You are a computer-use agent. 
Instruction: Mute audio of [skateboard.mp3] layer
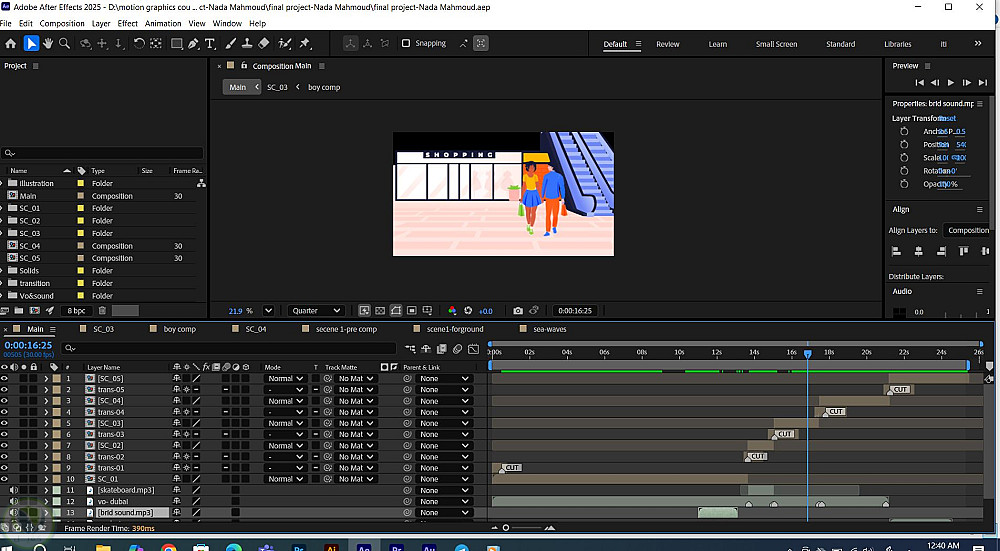13,491
